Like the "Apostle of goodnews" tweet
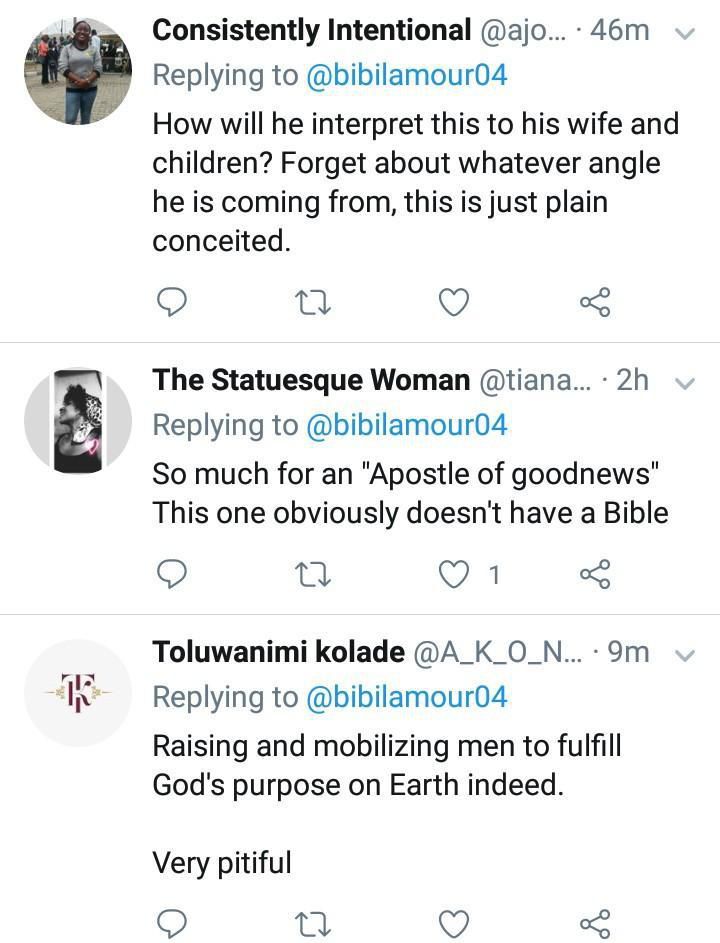 click(x=455, y=573)
